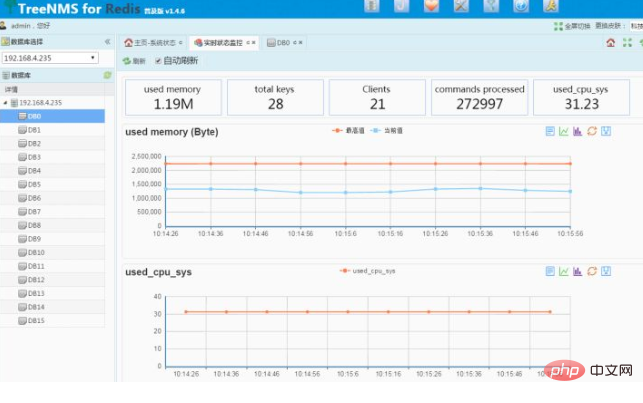The image size is (643, 403).
Task: Save used memory chart as image
Action: tap(606, 131)
